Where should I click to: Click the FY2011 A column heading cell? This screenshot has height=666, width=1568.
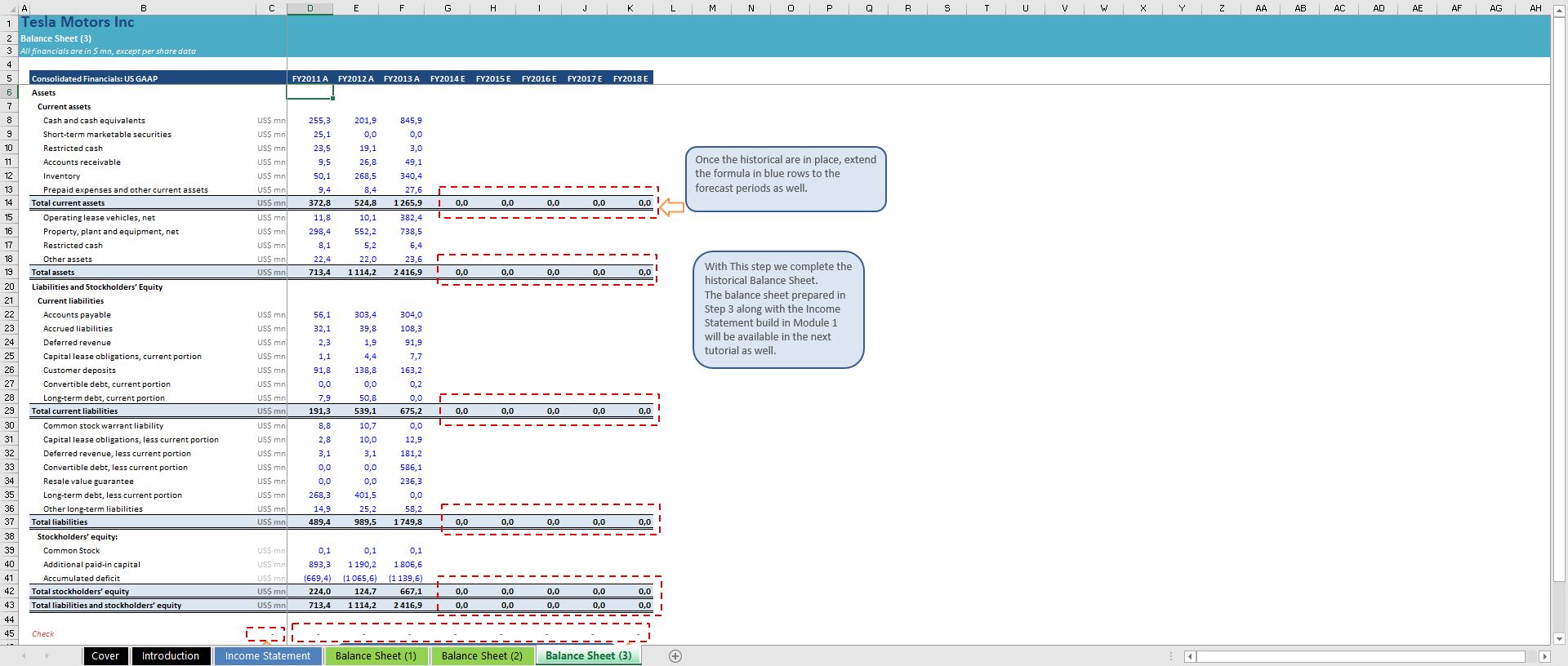(310, 78)
